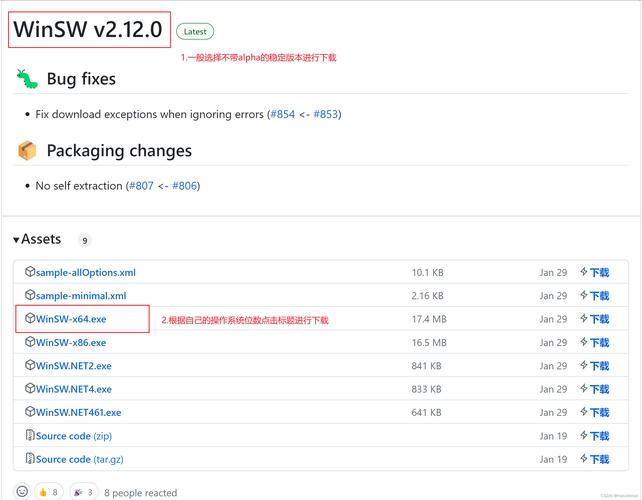
Task: Open WinSW.NET2.exe asset link
Action: coord(74,366)
